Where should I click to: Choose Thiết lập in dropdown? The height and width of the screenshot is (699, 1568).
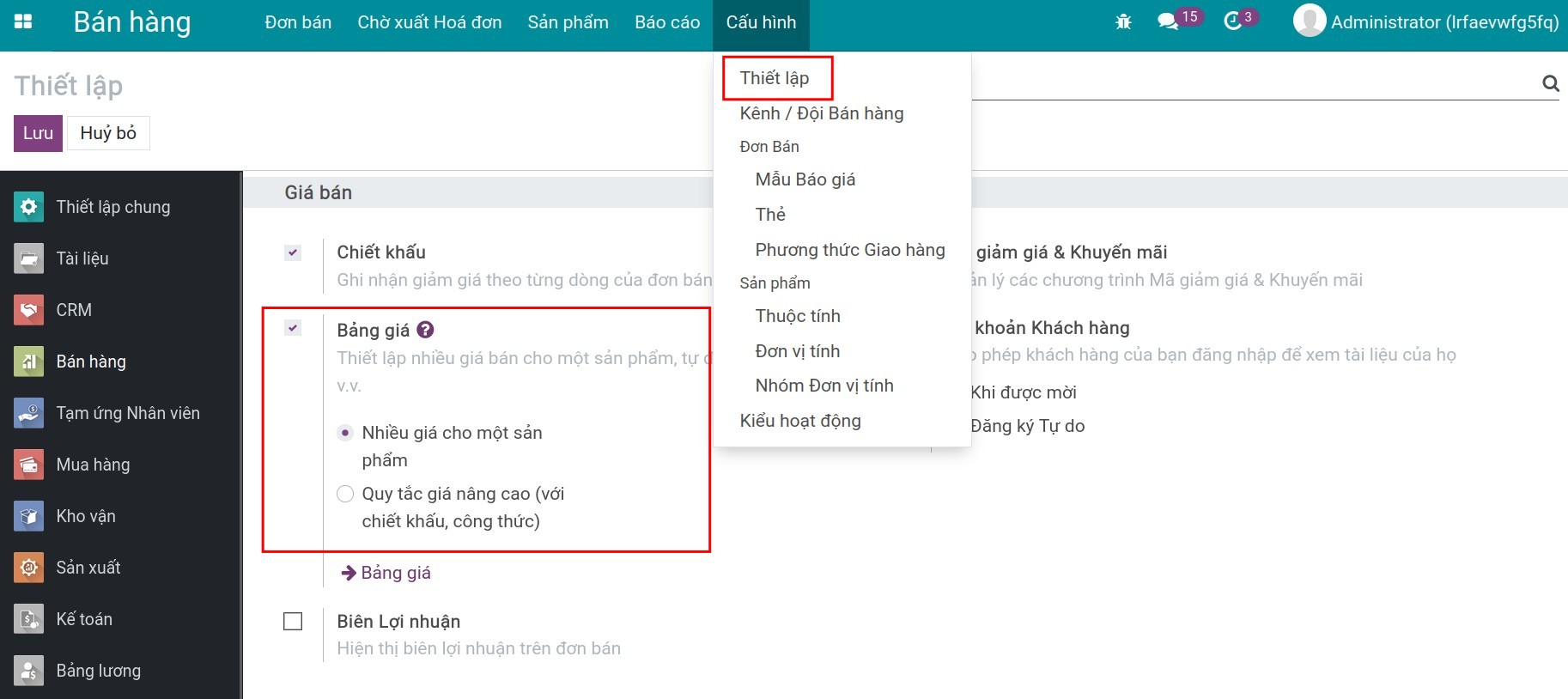[775, 78]
